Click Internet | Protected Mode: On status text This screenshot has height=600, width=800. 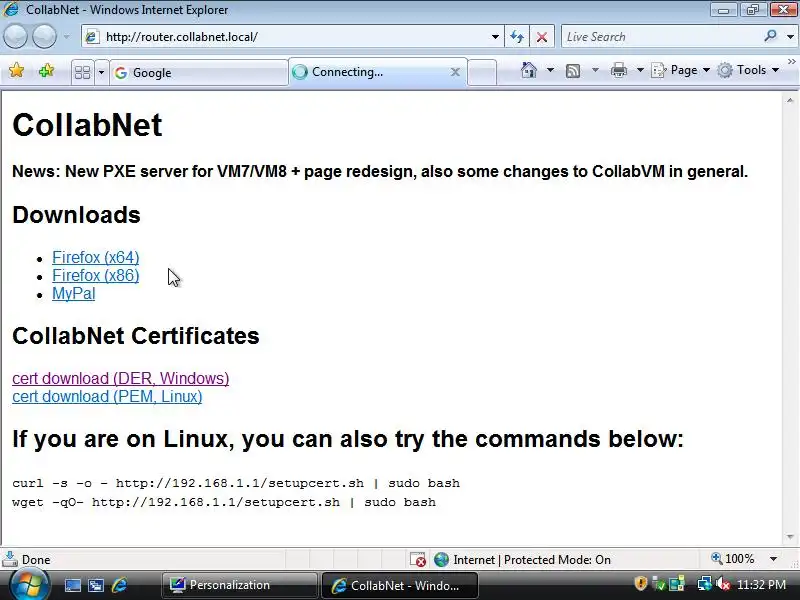532,560
